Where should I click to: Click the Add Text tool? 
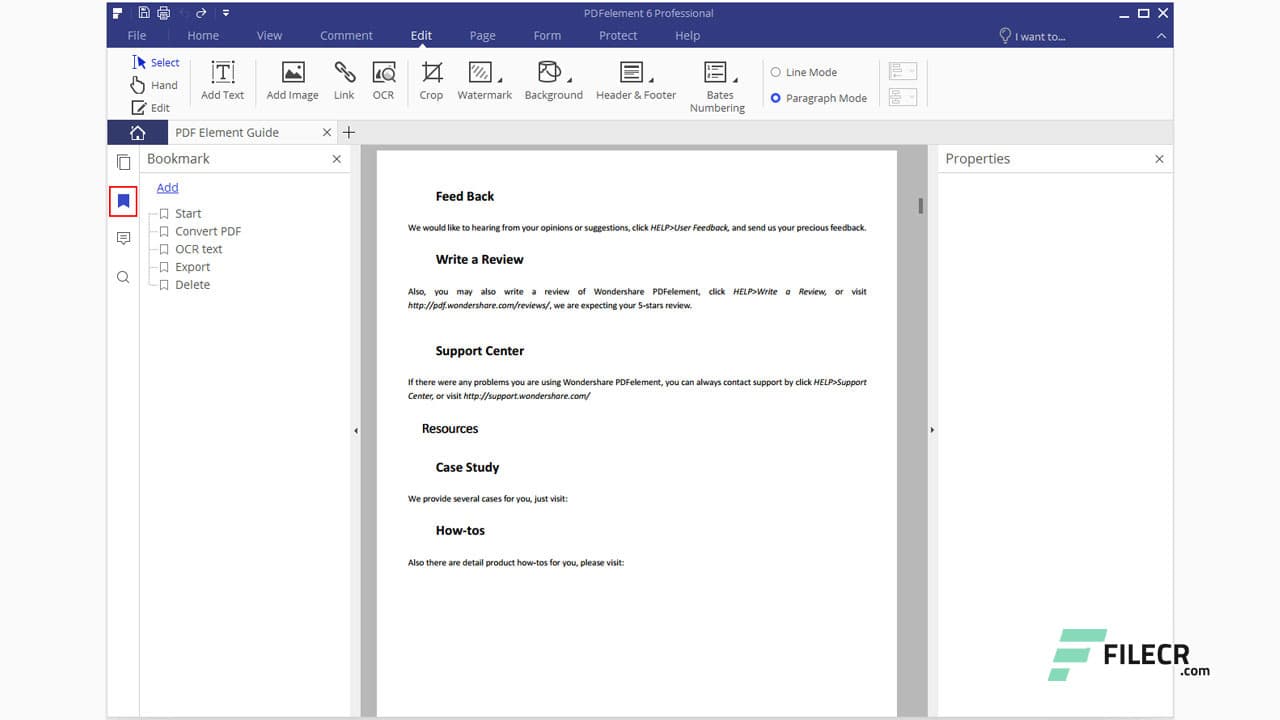click(221, 80)
